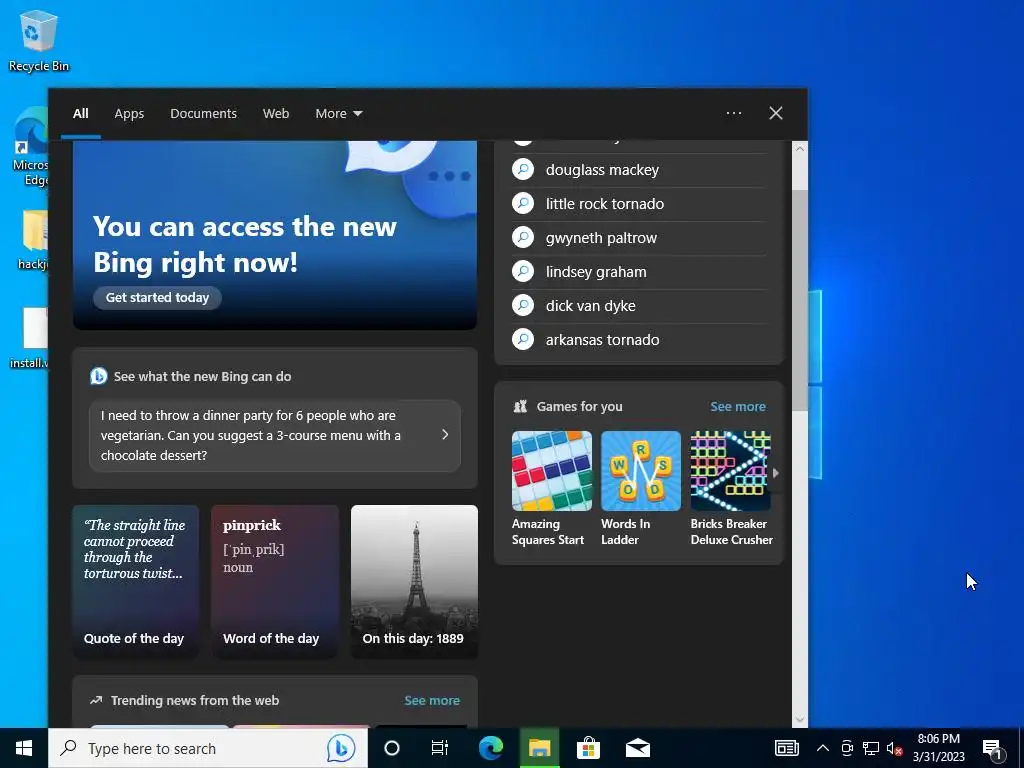Click search icon beside arkansas tornado
The width and height of the screenshot is (1024, 768).
[523, 340]
